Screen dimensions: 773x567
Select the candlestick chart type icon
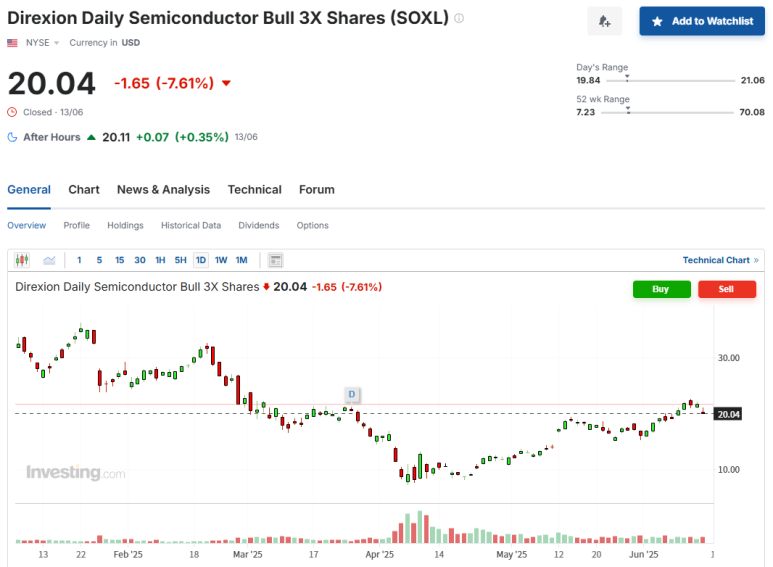pyautogui.click(x=23, y=260)
